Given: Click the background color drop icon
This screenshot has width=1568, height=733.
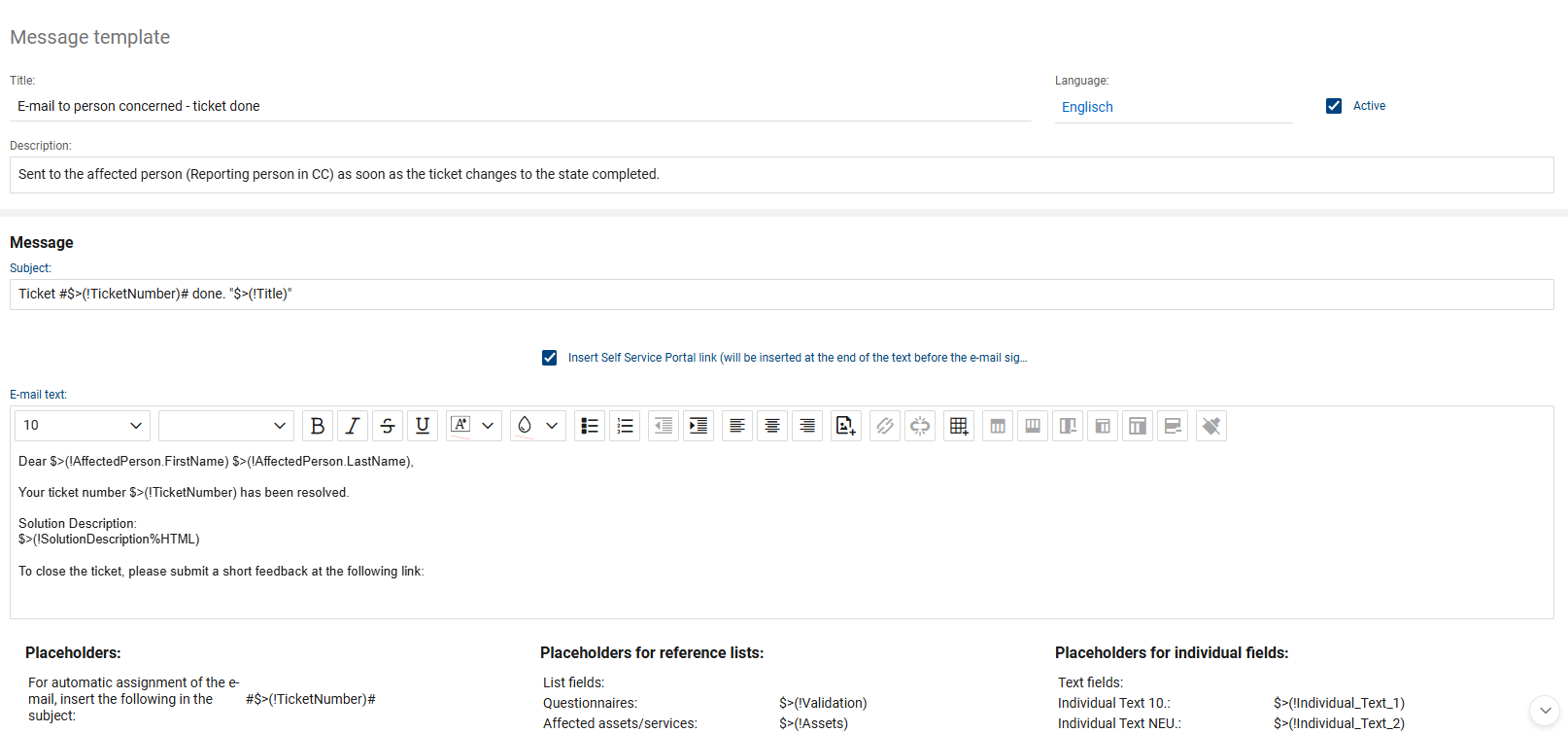Looking at the screenshot, I should [525, 426].
